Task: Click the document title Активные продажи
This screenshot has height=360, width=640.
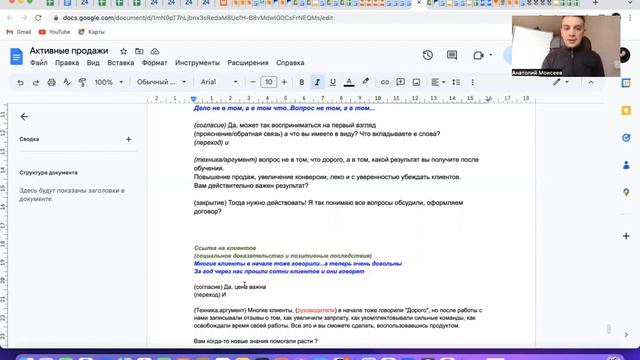Action: (x=69, y=51)
